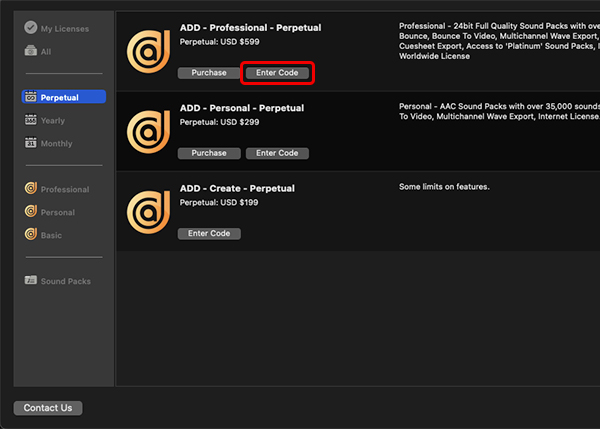
Task: Click the Monthly calendar icon
Action: tap(31, 143)
